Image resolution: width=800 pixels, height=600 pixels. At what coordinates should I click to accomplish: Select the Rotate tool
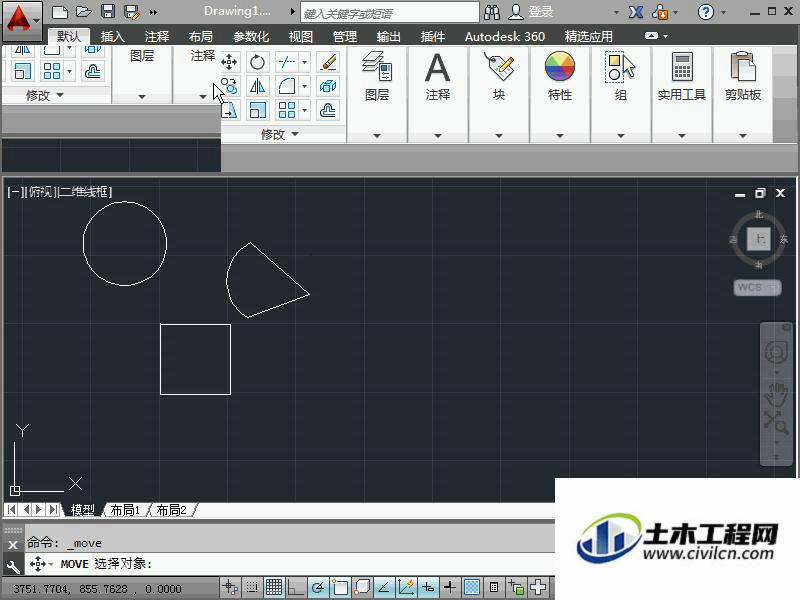pyautogui.click(x=258, y=62)
